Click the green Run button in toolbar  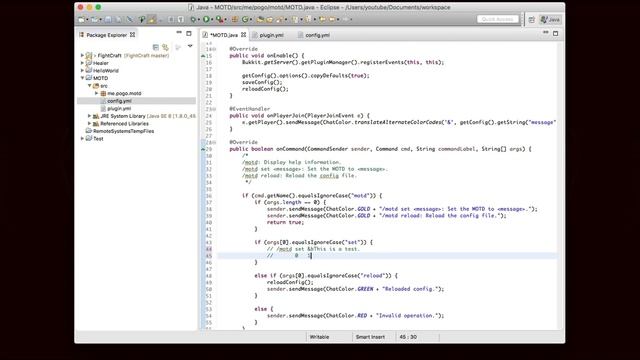click(206, 19)
